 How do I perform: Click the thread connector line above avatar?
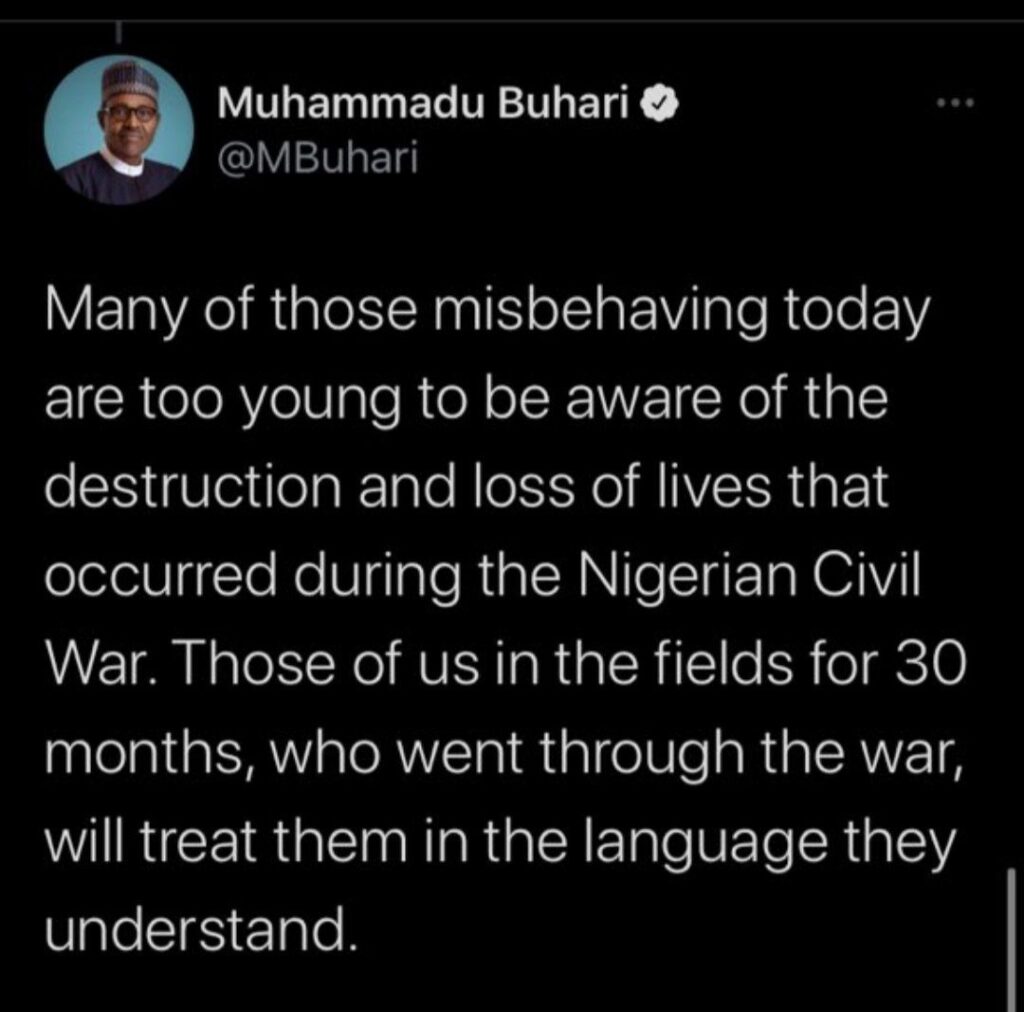(118, 34)
